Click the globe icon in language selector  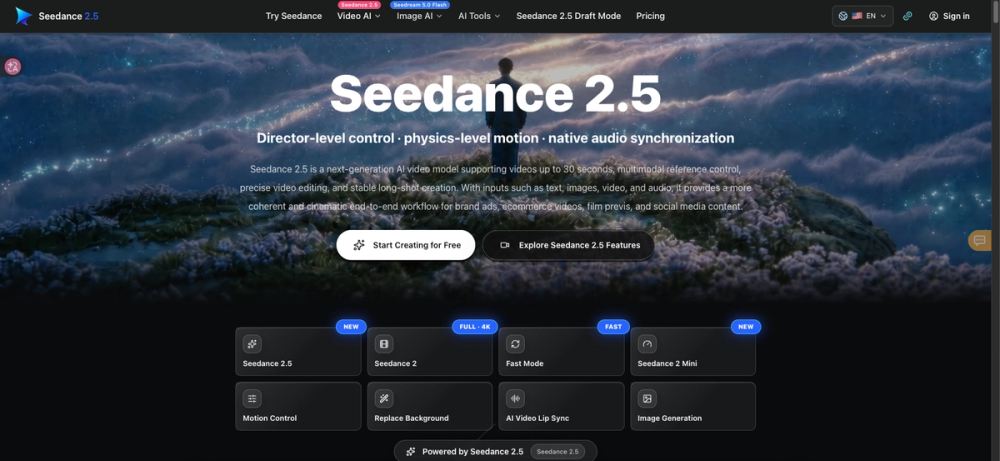[843, 16]
